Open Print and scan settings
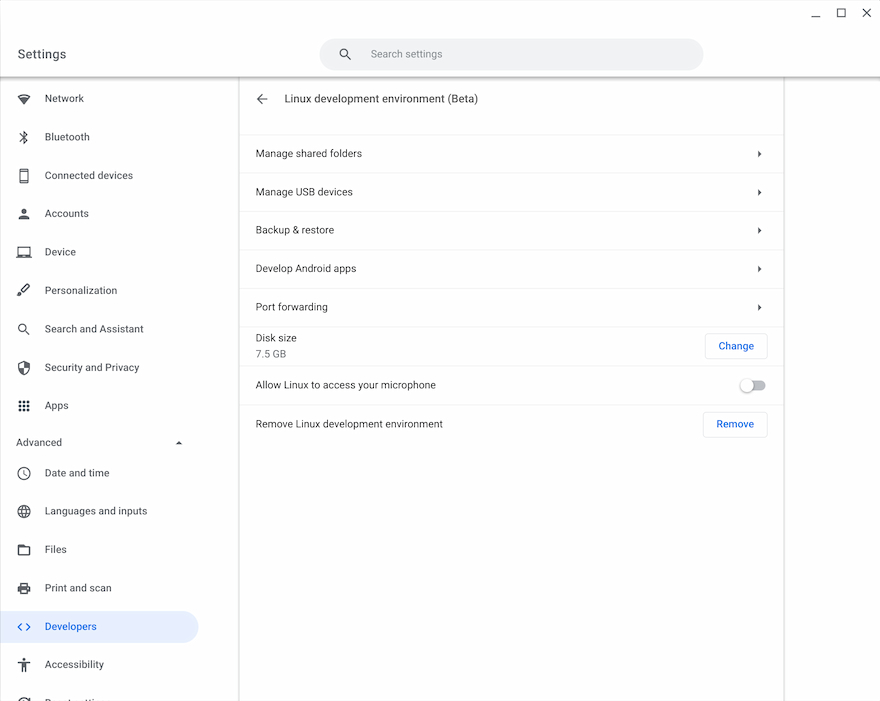 pyautogui.click(x=99, y=588)
